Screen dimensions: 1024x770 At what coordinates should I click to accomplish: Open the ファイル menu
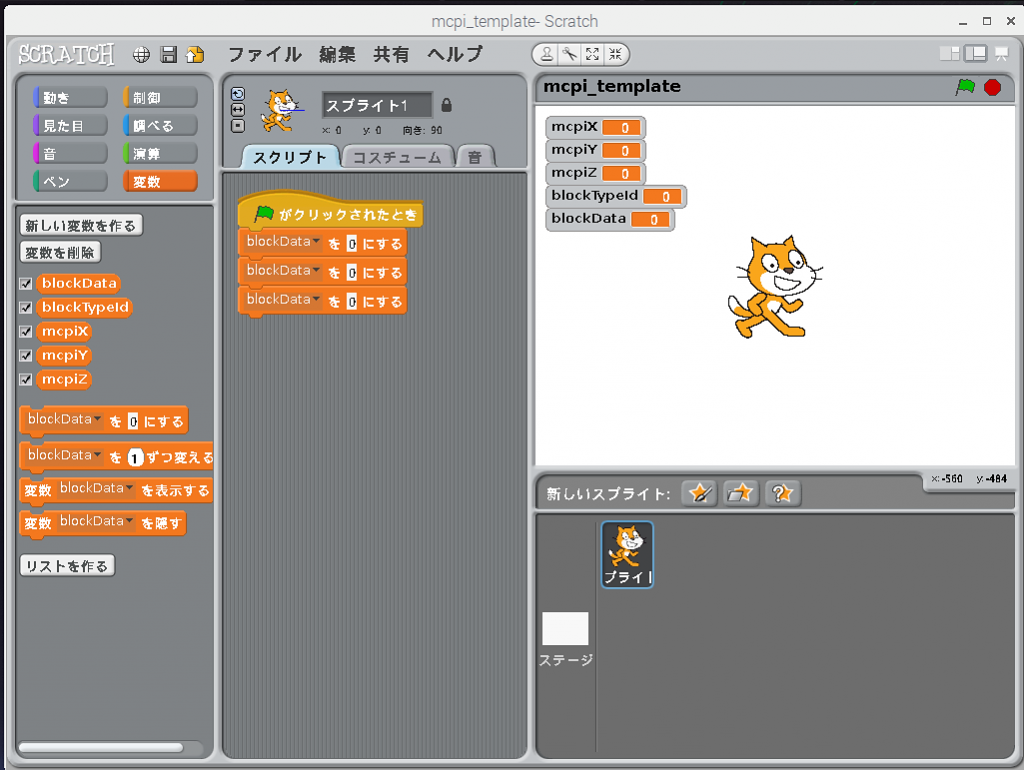pyautogui.click(x=264, y=54)
